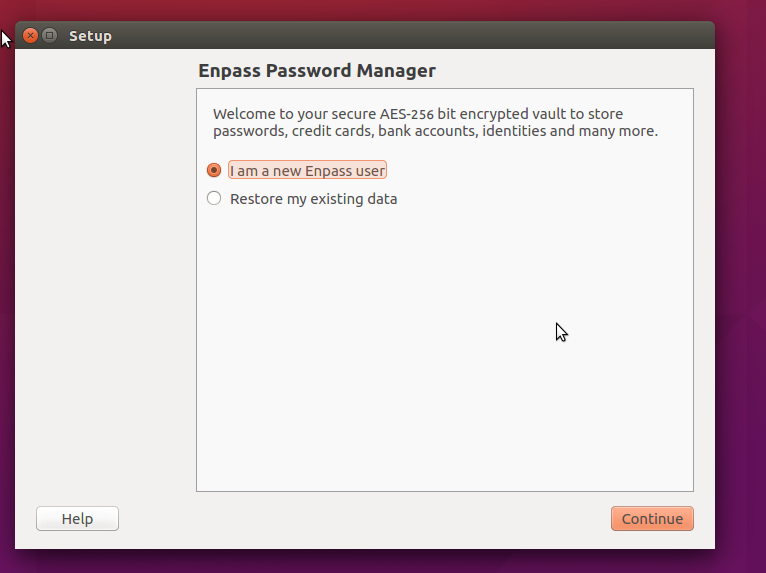The height and width of the screenshot is (573, 766).
Task: Click the word 'Continue' on the bottom-right button
Action: point(652,519)
